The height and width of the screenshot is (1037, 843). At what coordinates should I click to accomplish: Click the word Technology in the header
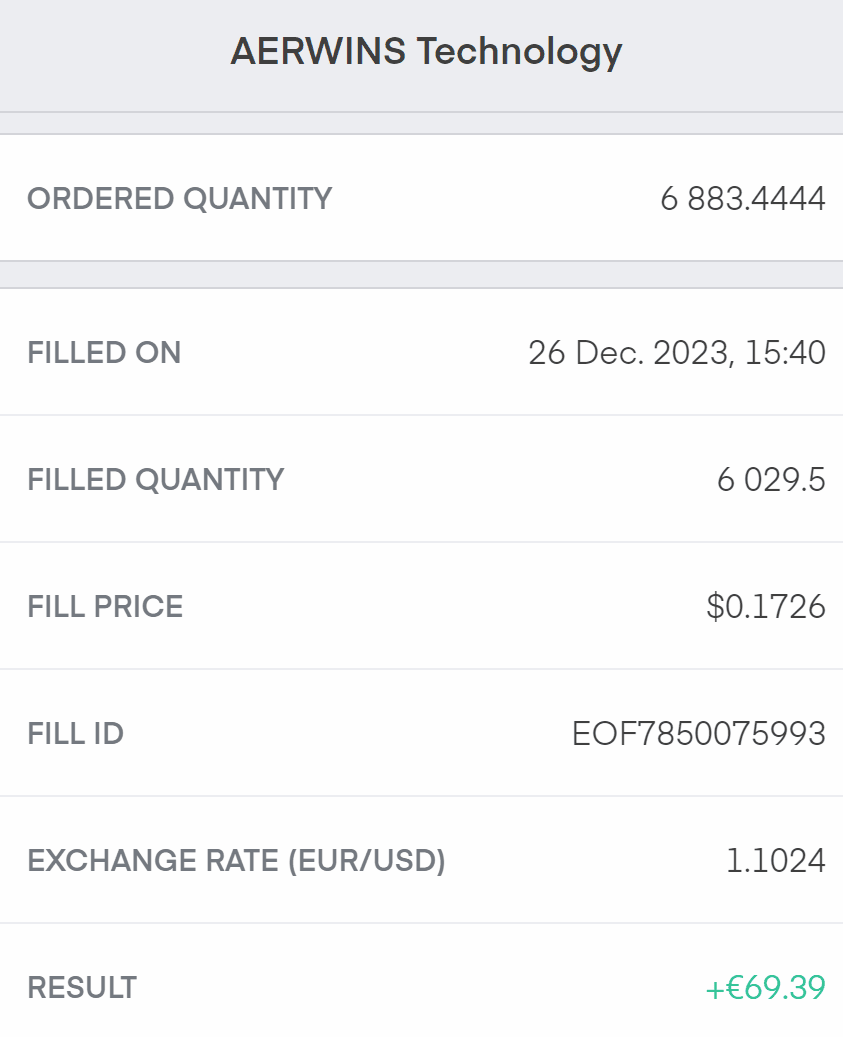pos(519,51)
